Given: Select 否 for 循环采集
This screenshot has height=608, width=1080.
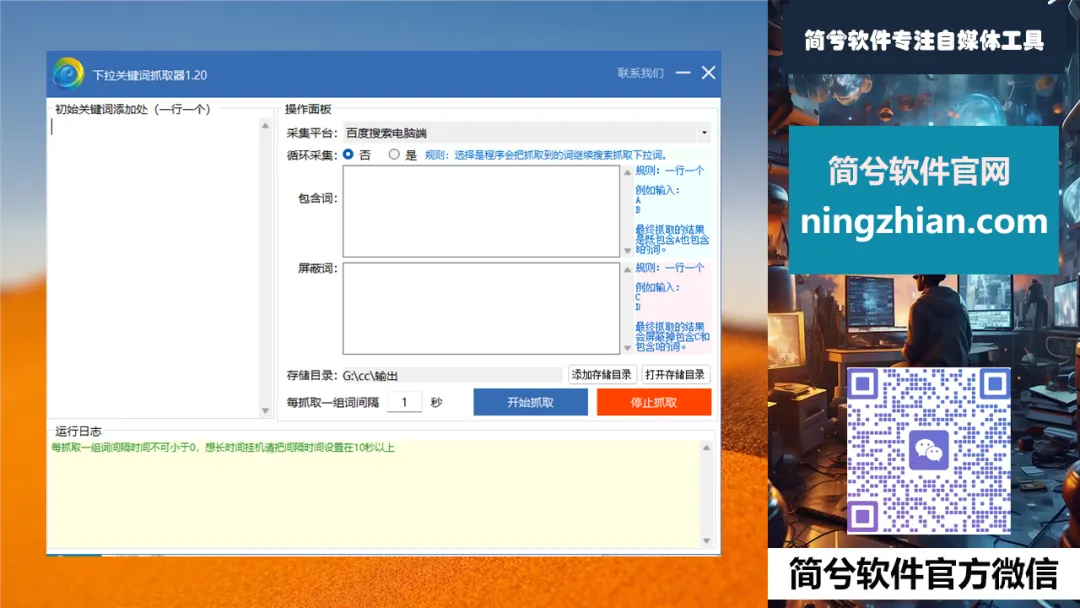Looking at the screenshot, I should pyautogui.click(x=349, y=154).
